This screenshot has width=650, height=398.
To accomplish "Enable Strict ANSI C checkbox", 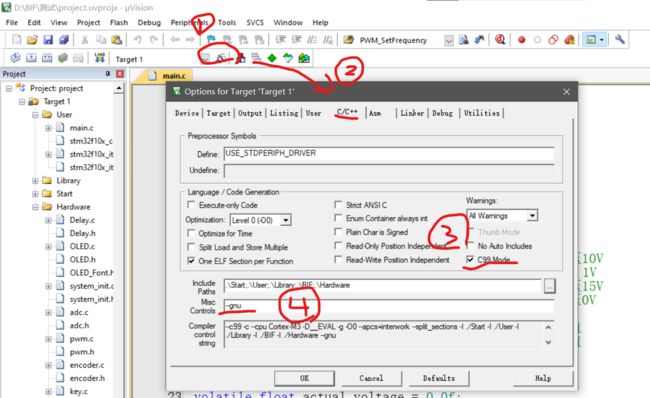I will [x=338, y=205].
